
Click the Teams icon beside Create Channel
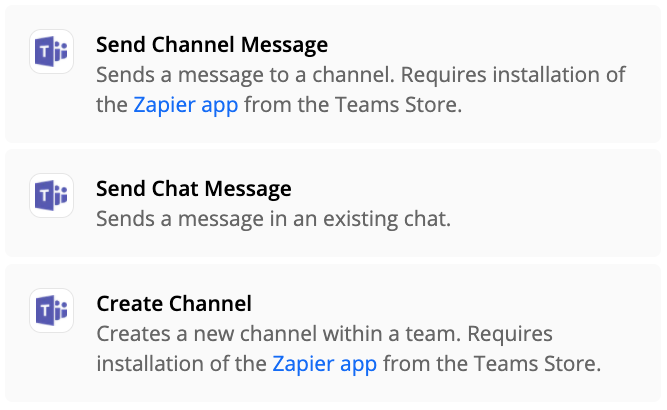(51, 310)
